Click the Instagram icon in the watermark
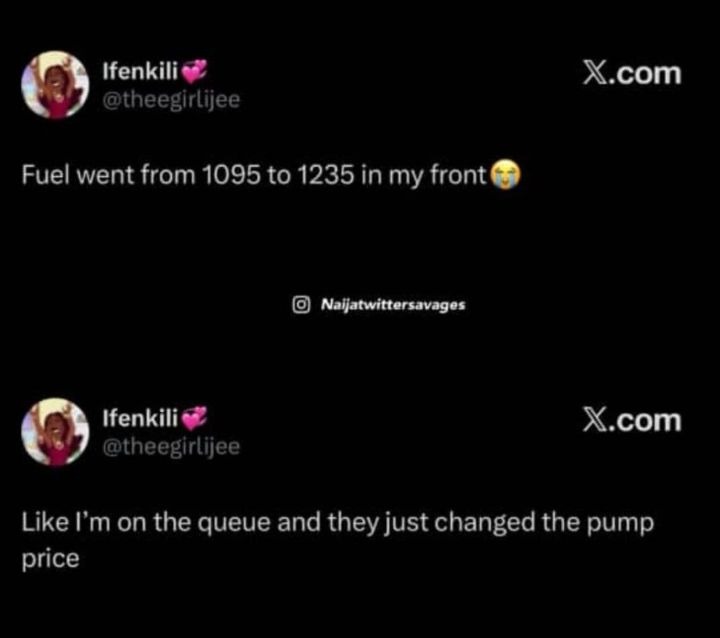The height and width of the screenshot is (638, 720). point(300,304)
